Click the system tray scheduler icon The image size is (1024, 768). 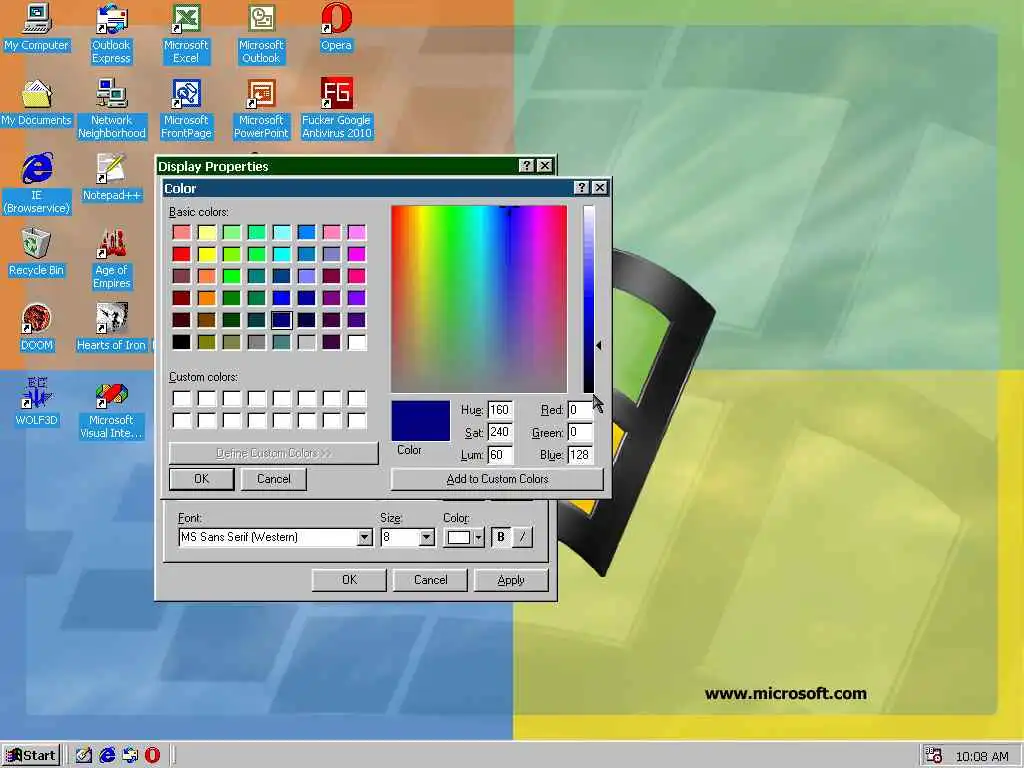pyautogui.click(x=934, y=756)
